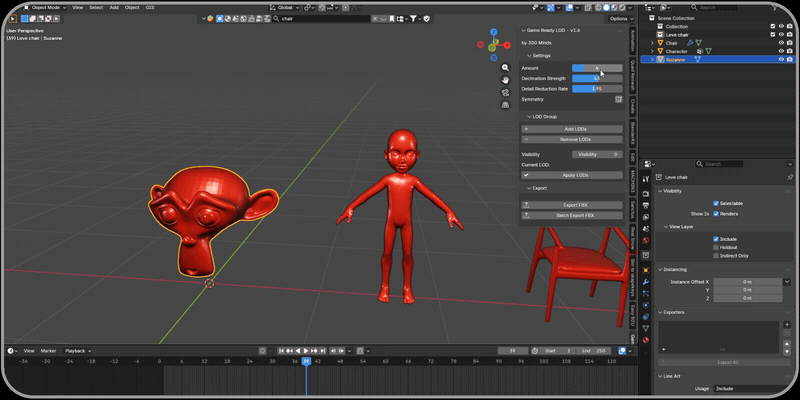Open the View Layer properties tab icon
800x400 pixels.
[646, 217]
